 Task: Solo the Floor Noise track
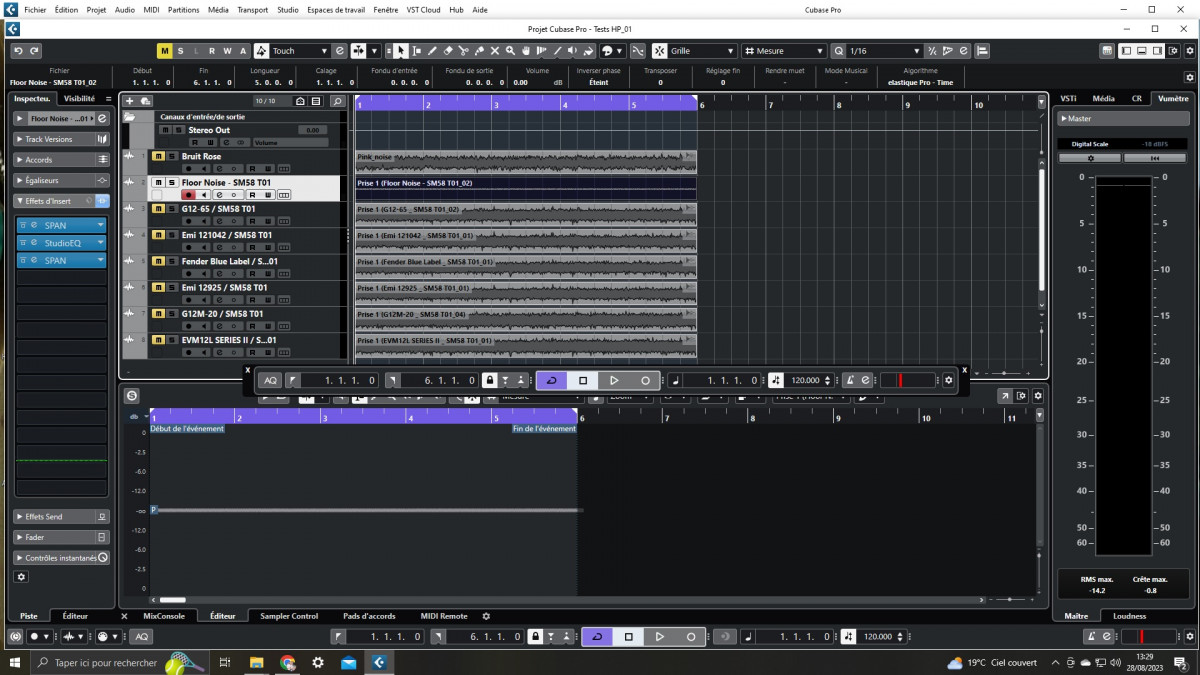tap(172, 183)
